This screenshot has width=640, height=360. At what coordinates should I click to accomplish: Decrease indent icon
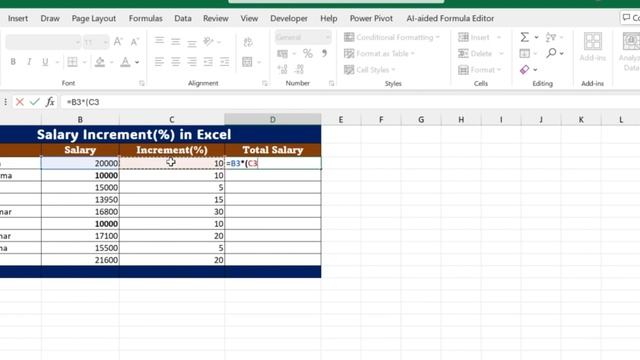point(208,62)
